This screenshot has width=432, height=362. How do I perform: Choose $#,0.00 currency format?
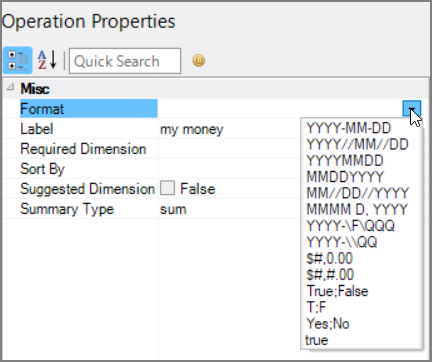(329, 259)
